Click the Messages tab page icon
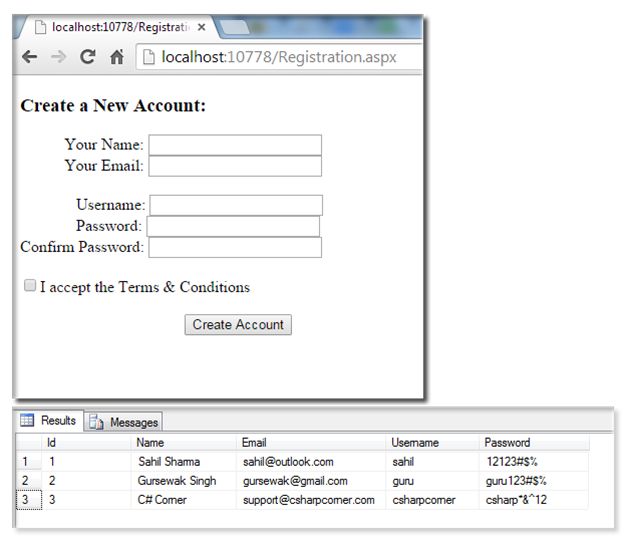Viewport: 624px width, 536px height. click(96, 422)
